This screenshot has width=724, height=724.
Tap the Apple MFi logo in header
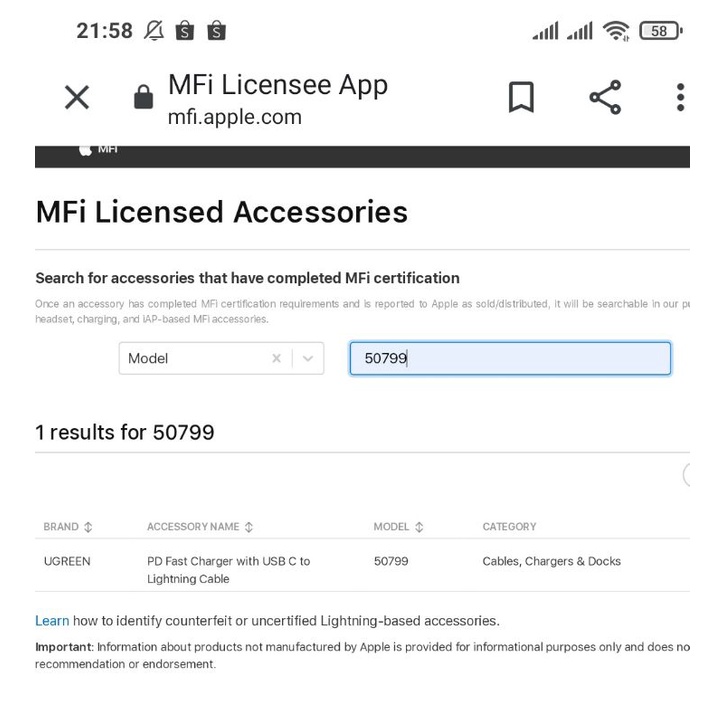pyautogui.click(x=99, y=149)
